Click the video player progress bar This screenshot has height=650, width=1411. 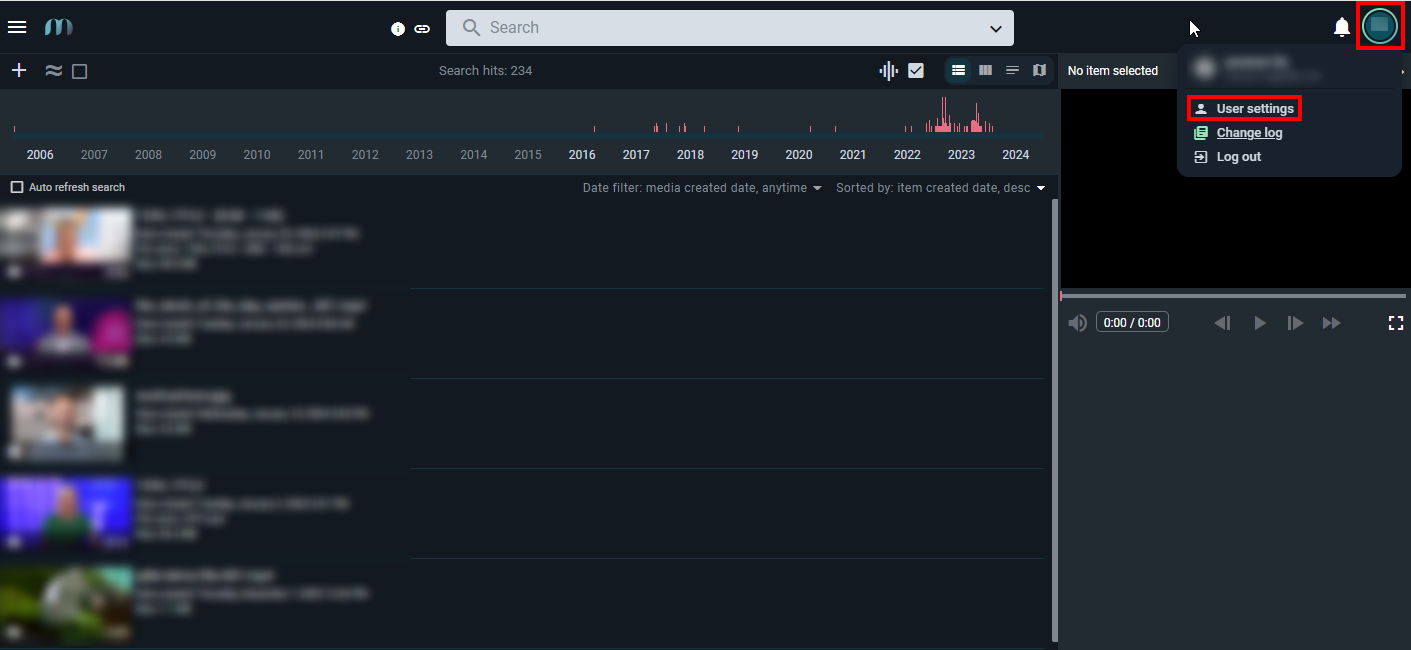tap(1233, 296)
